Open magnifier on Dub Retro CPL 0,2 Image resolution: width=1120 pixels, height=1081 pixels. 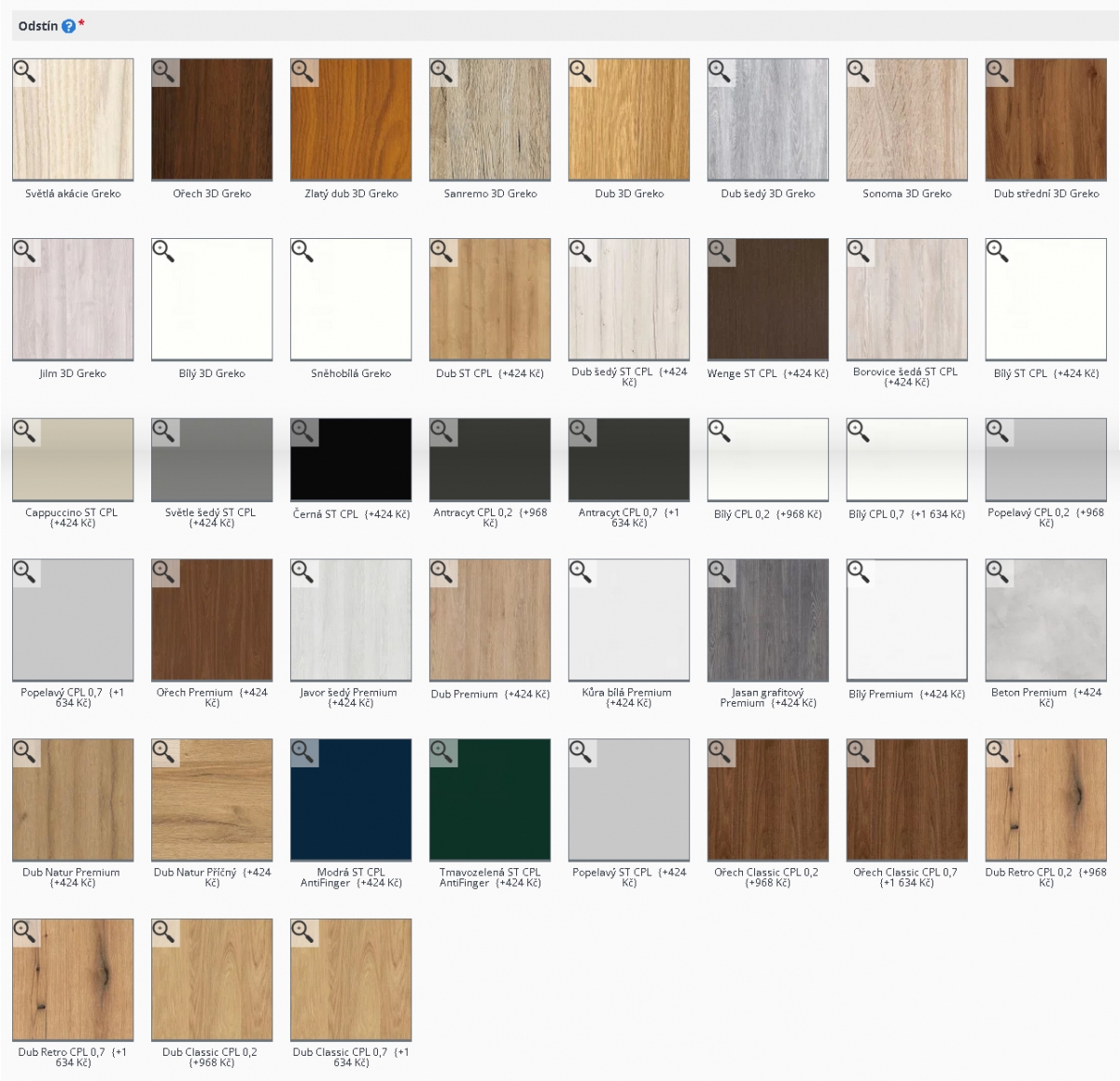(999, 752)
